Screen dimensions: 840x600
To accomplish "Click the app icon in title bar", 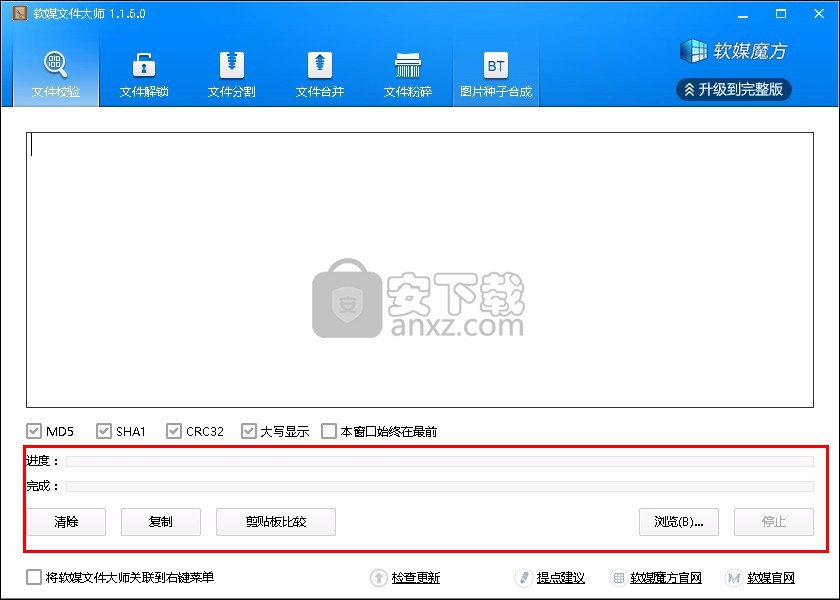I will tap(20, 13).
